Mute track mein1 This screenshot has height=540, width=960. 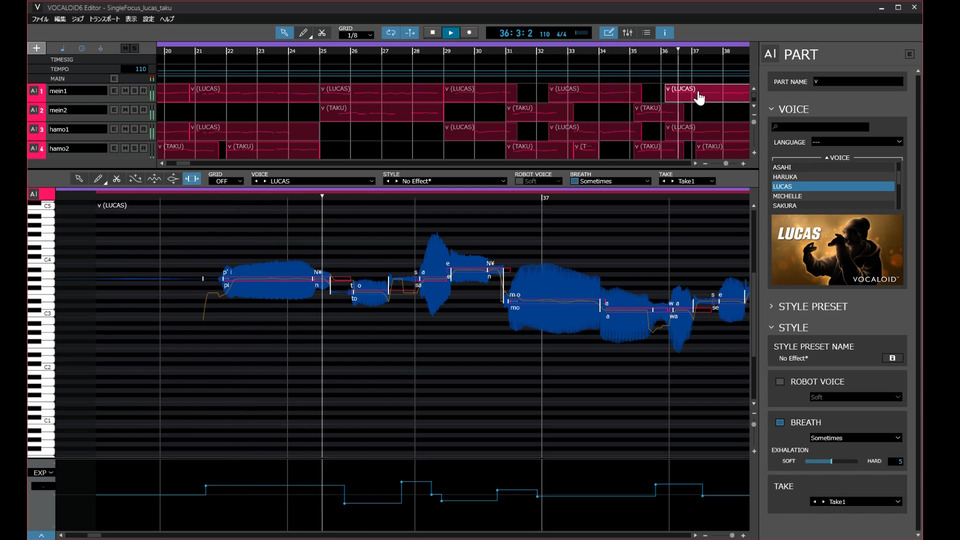125,91
